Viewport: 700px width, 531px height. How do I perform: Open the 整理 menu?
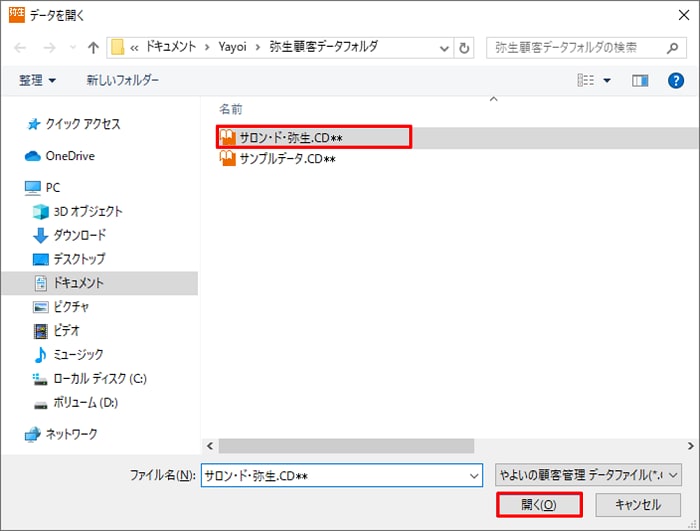point(38,80)
